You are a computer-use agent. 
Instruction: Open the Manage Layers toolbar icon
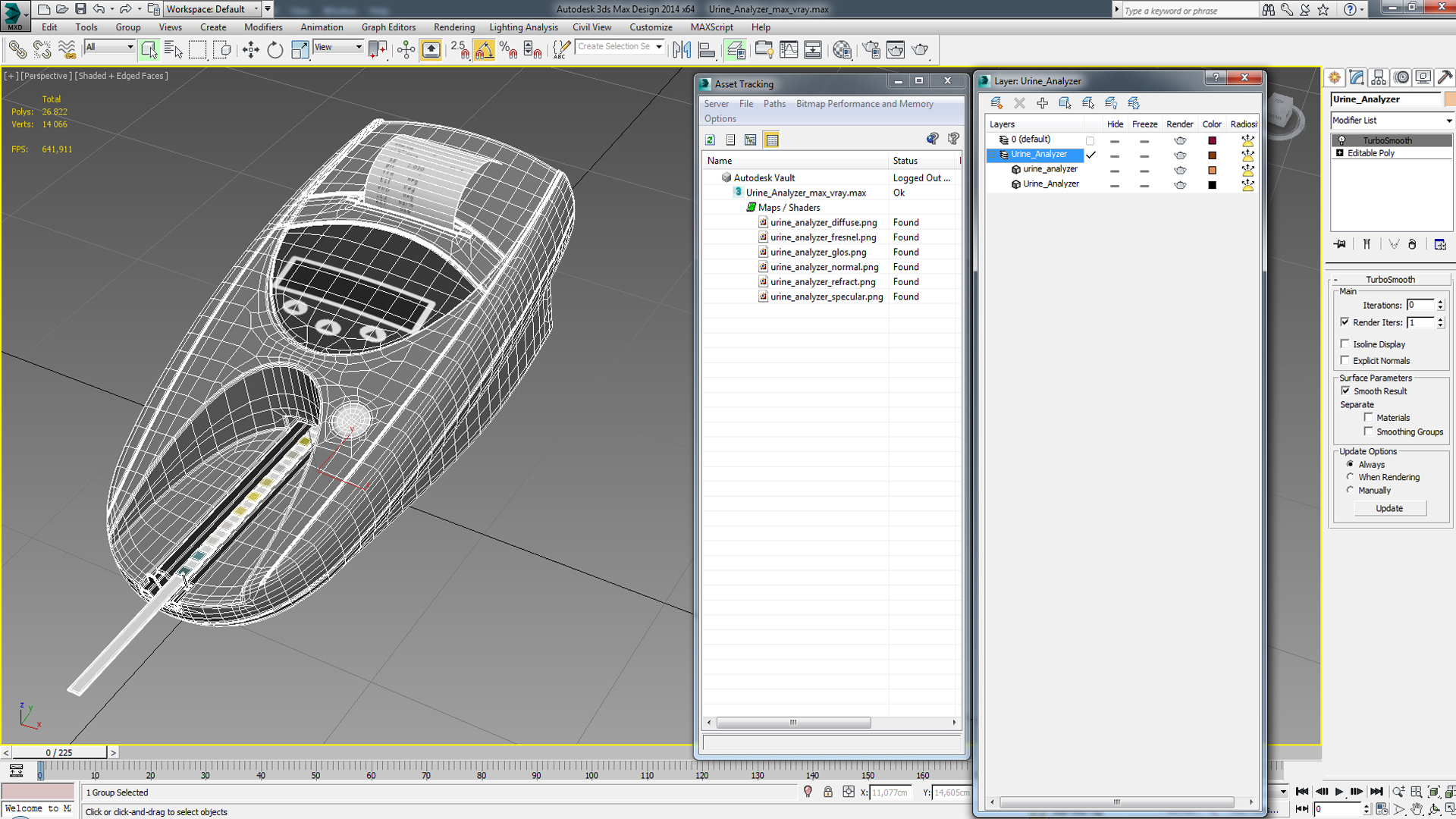click(x=735, y=50)
